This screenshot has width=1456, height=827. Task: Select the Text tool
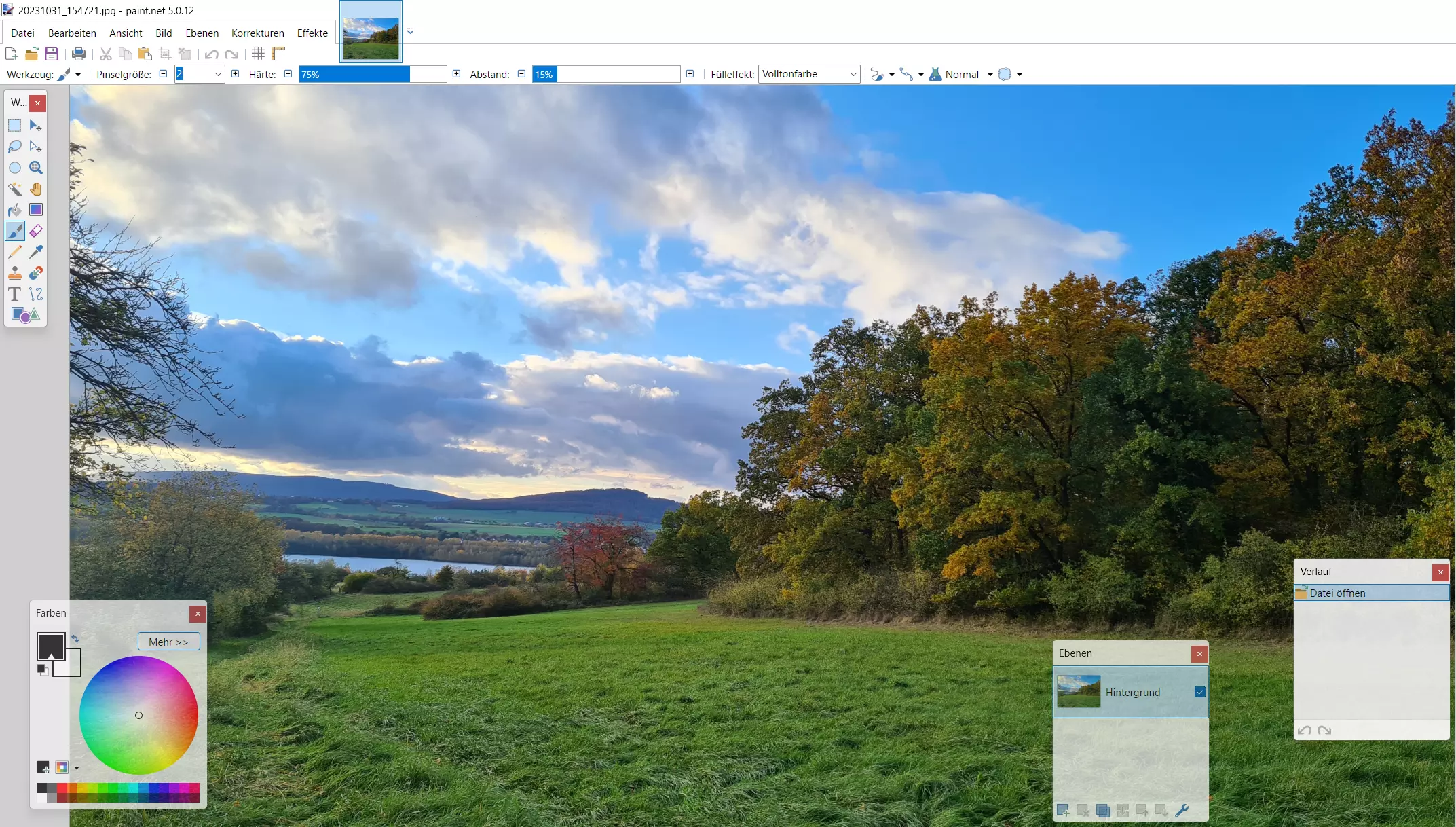(14, 295)
